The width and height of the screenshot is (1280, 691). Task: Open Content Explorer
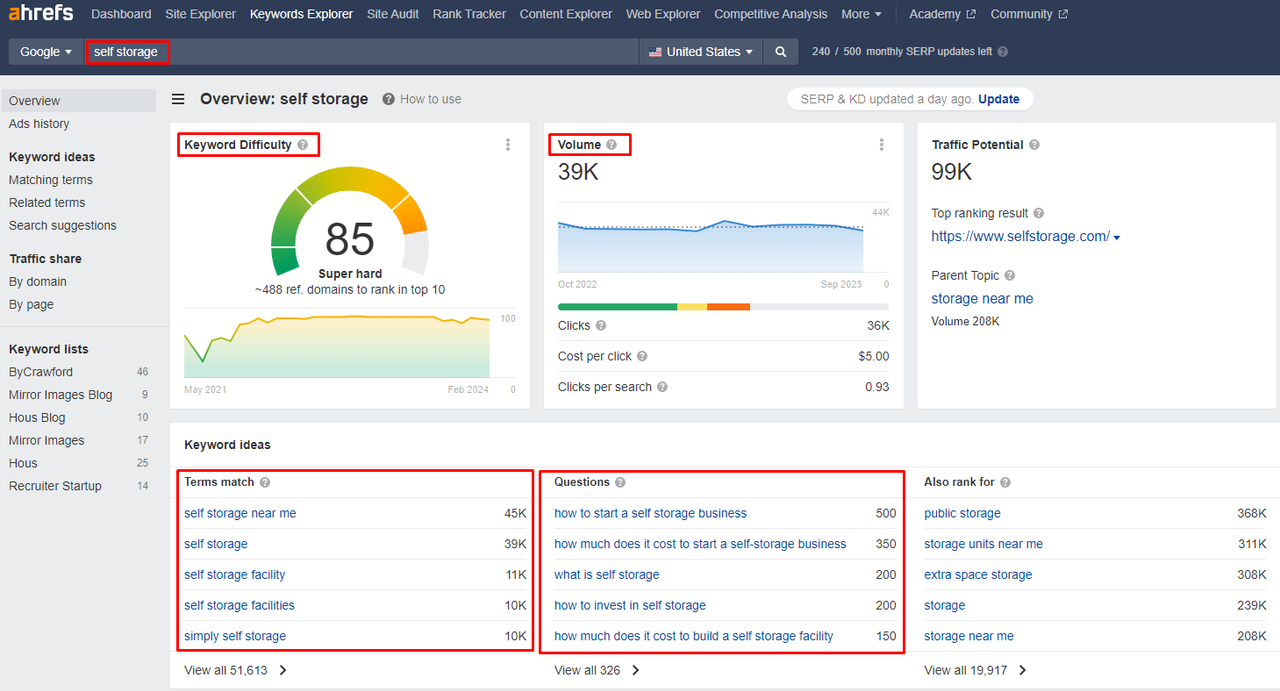(x=566, y=14)
